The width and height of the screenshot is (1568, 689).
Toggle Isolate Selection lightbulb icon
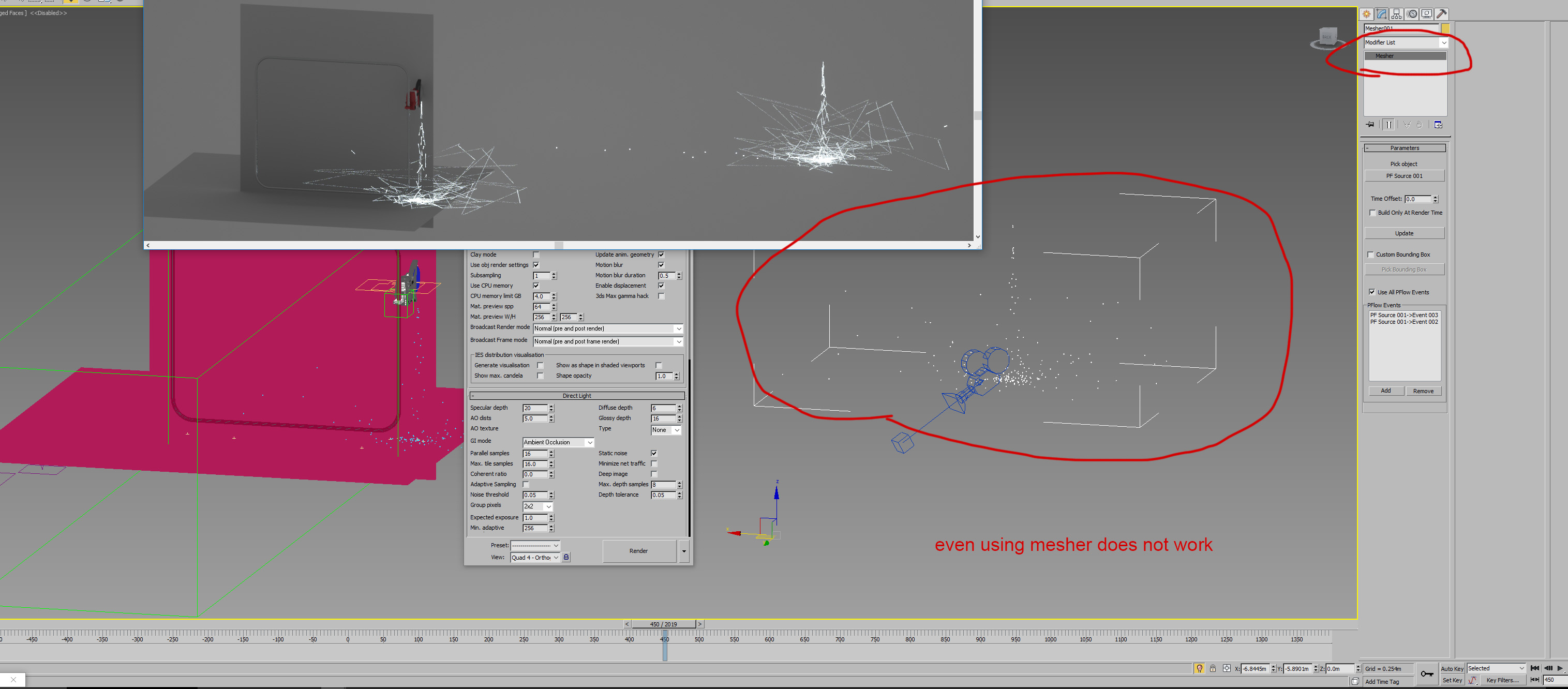click(1199, 668)
